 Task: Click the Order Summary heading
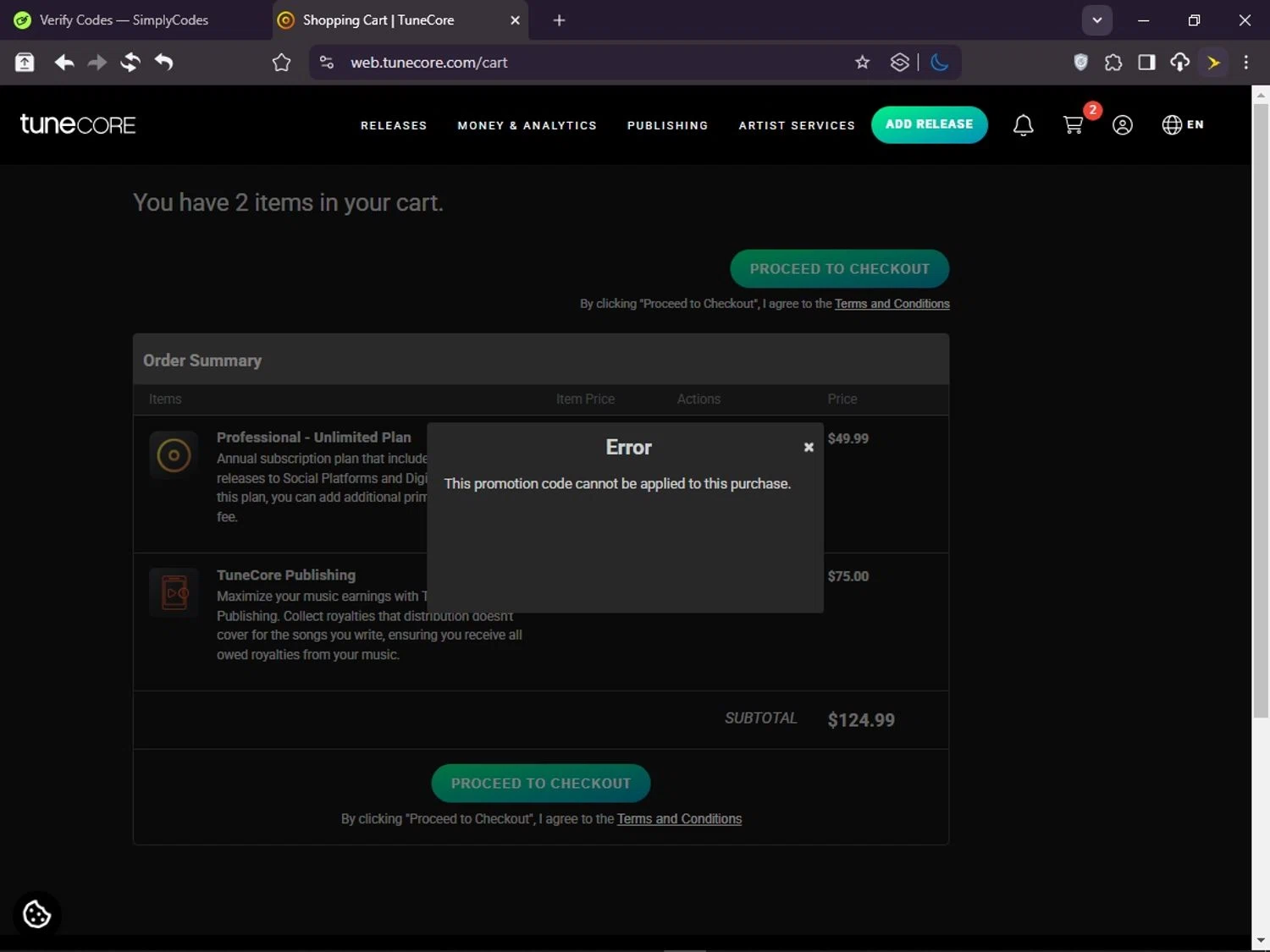click(x=202, y=360)
